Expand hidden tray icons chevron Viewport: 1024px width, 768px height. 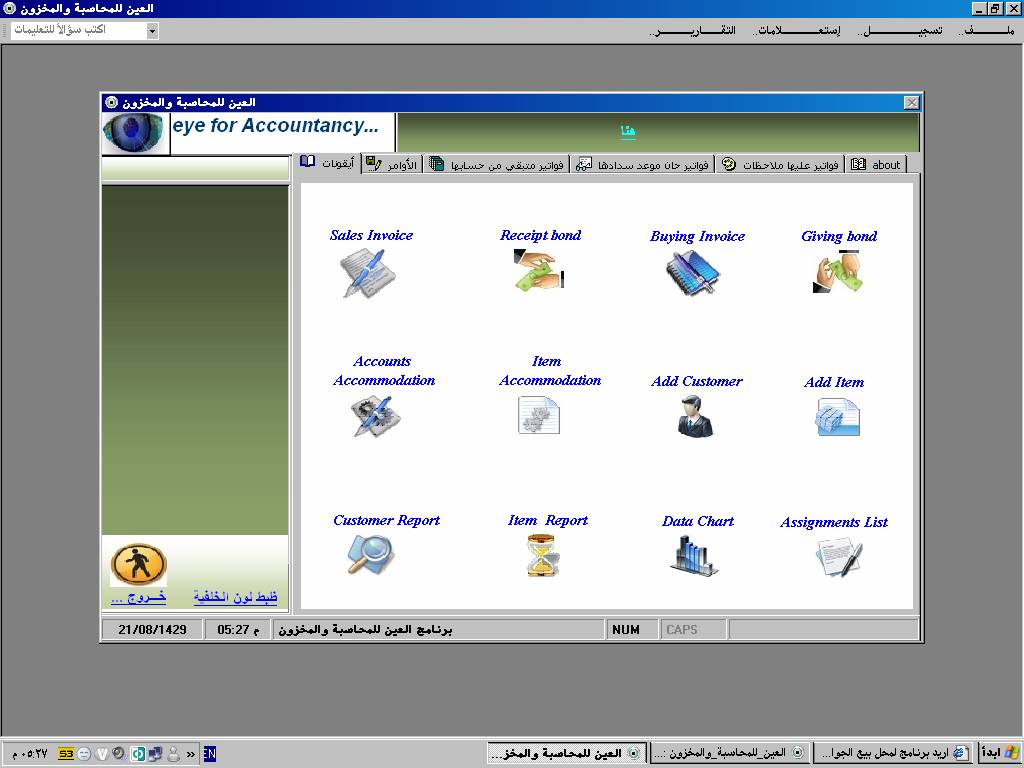click(x=191, y=754)
